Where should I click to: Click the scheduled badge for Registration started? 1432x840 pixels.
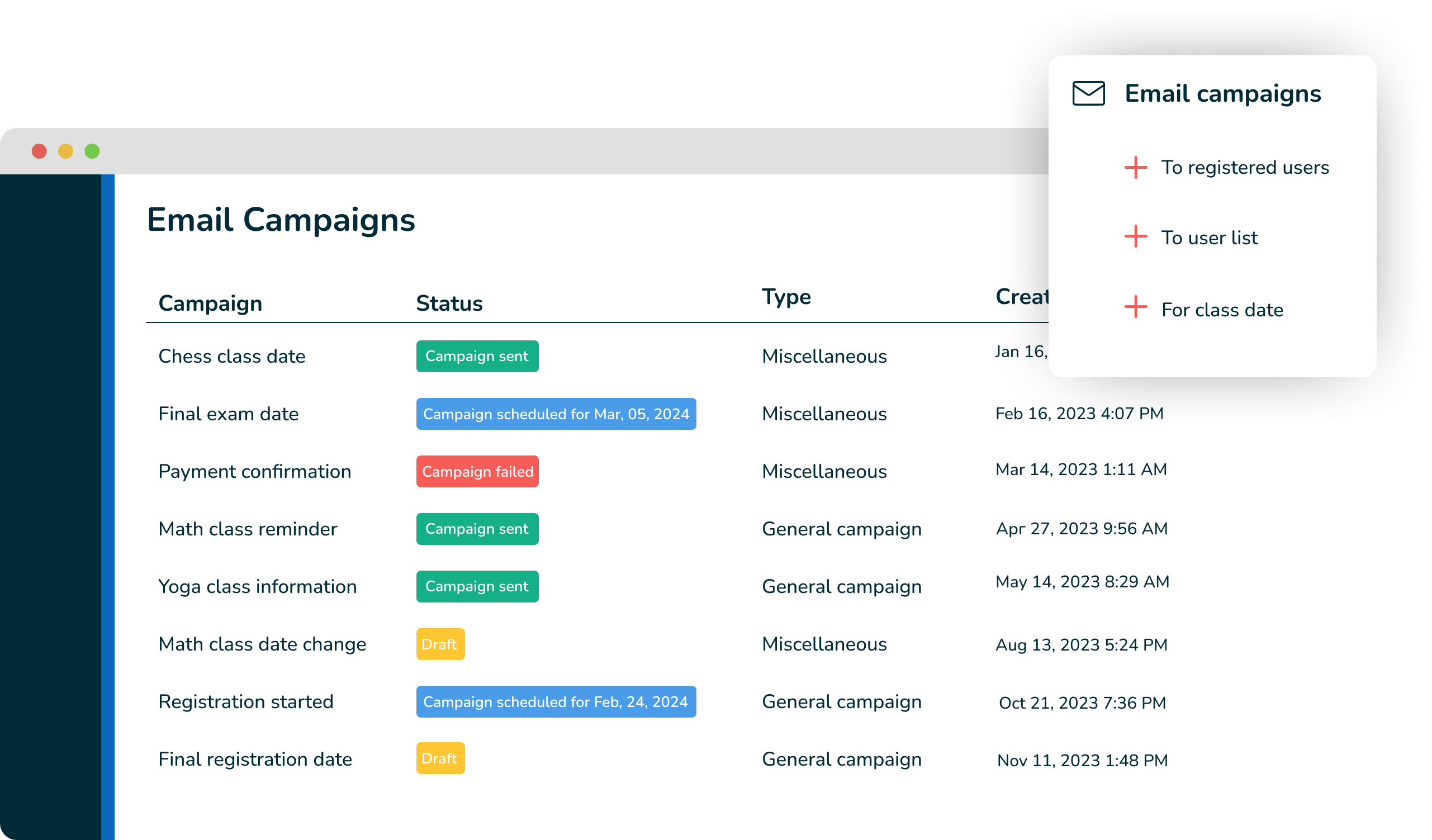click(556, 702)
